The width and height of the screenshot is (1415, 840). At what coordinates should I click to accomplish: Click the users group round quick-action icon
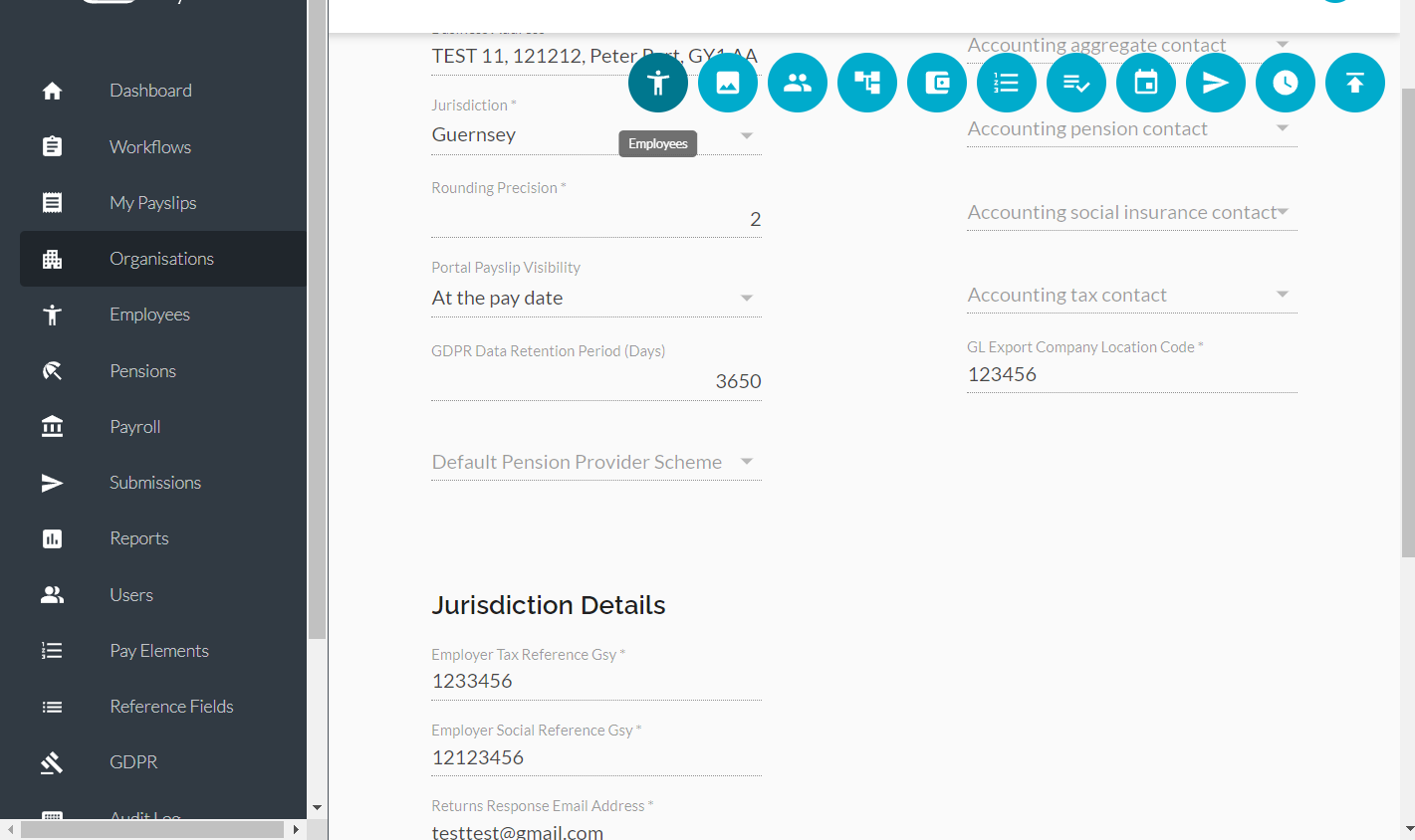tap(798, 83)
